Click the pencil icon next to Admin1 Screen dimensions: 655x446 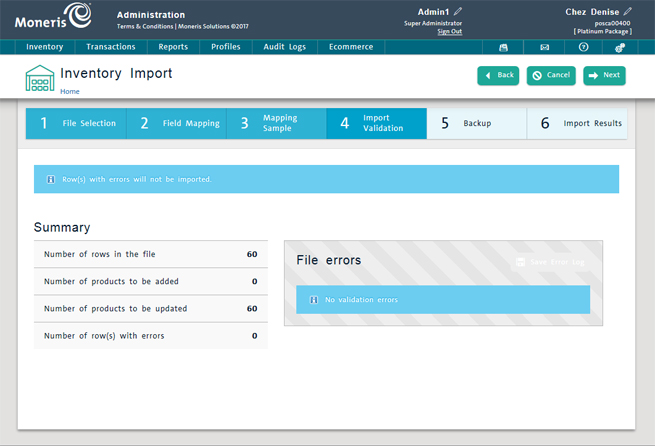(458, 12)
